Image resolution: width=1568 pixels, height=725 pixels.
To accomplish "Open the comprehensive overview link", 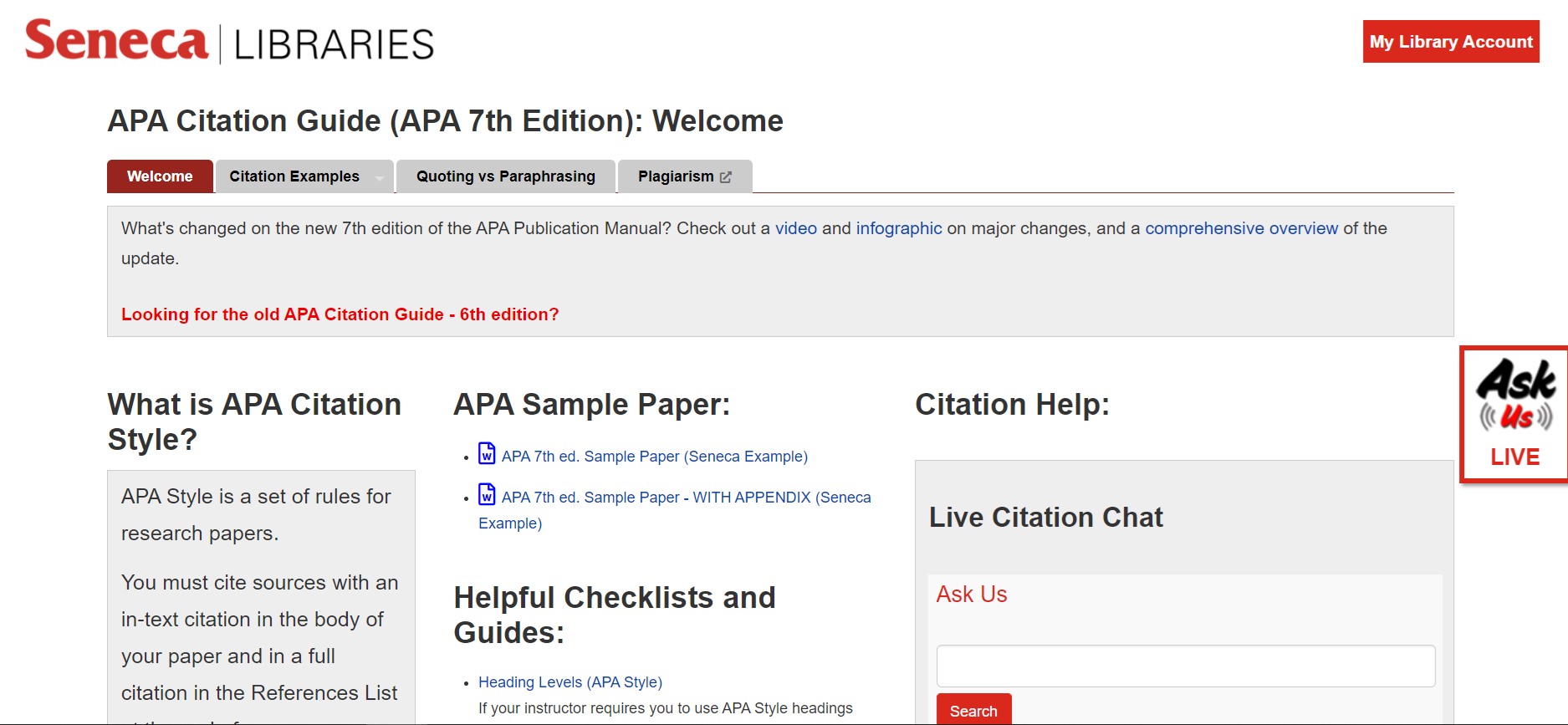I will 1242,228.
